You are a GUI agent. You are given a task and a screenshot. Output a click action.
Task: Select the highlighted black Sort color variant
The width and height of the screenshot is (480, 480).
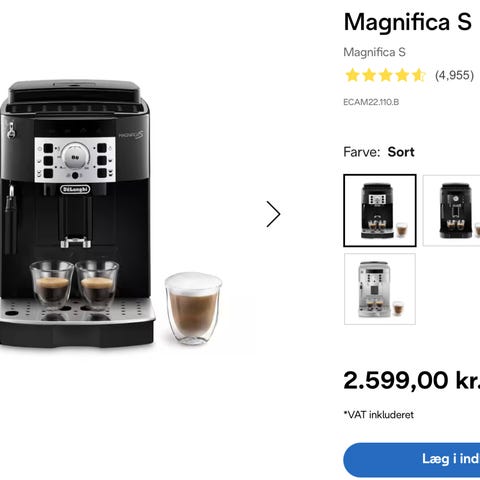click(x=380, y=210)
